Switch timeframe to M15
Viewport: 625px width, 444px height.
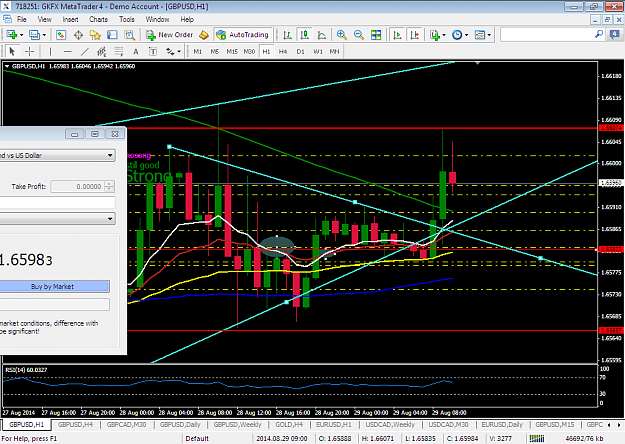(232, 51)
